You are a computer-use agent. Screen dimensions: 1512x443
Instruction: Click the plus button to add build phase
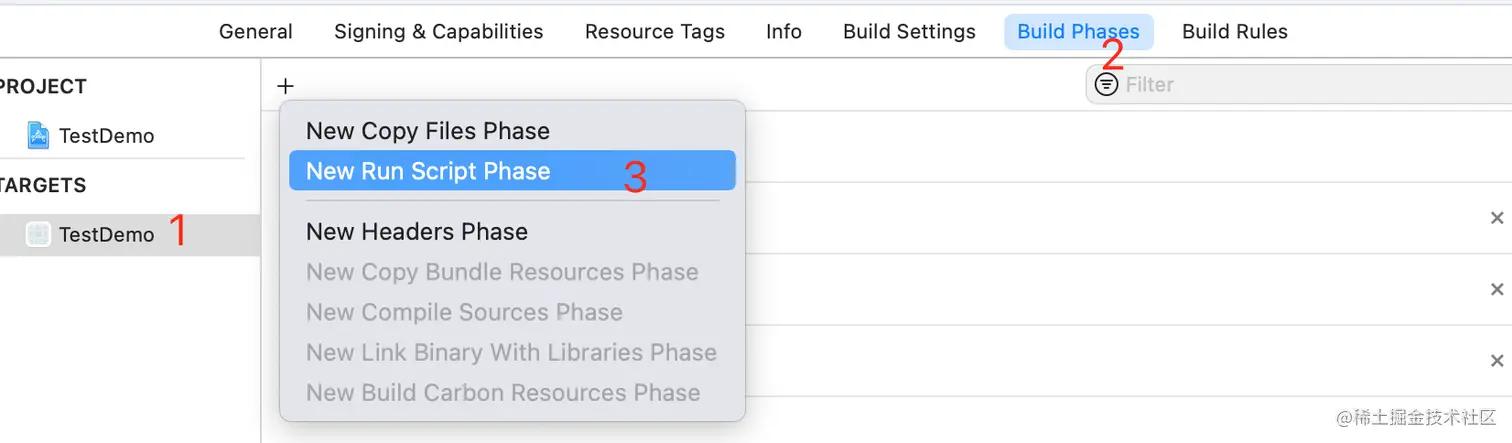285,86
